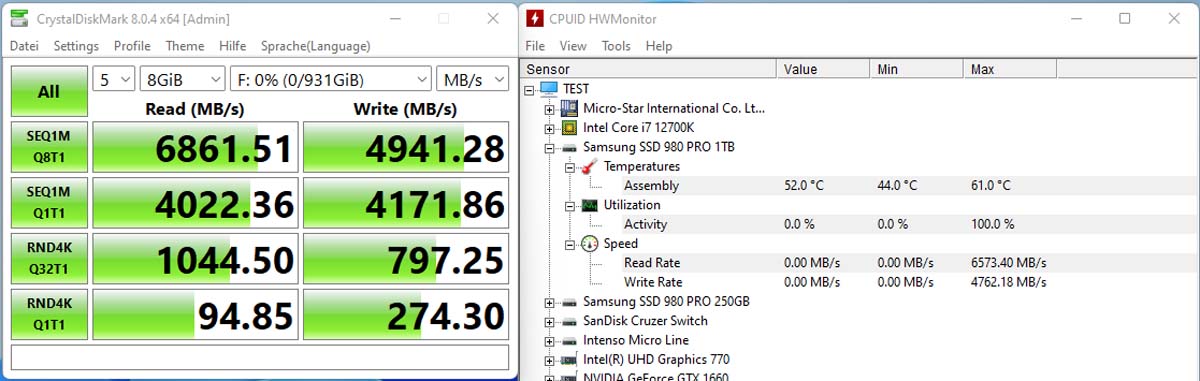Click the Max column header
The image size is (1200, 381).
(1009, 69)
